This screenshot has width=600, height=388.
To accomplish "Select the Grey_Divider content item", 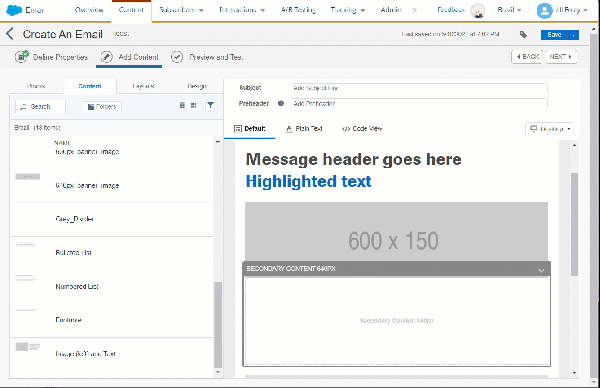I will pos(111,219).
